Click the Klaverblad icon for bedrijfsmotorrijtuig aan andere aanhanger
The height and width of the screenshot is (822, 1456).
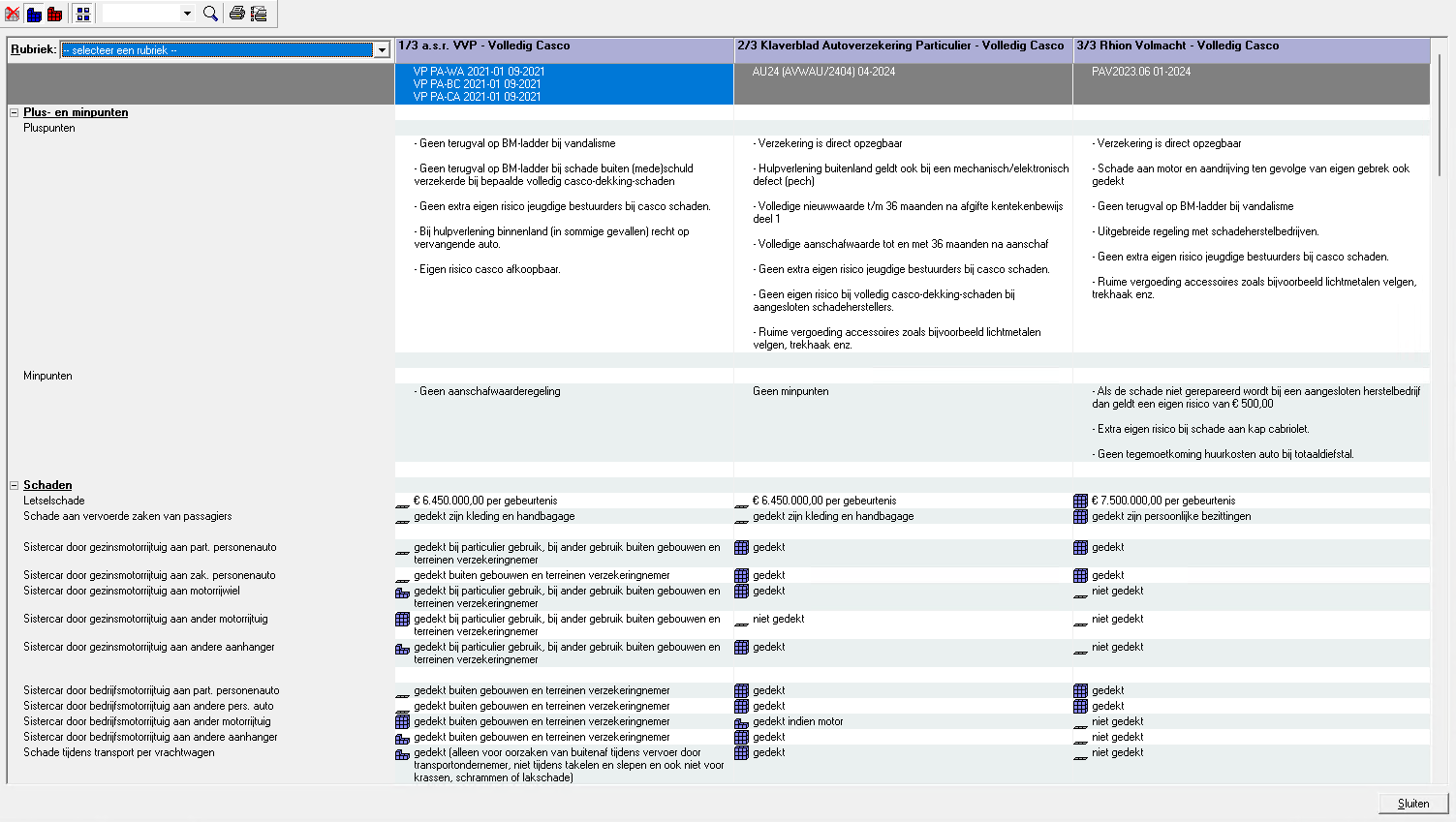pos(741,738)
